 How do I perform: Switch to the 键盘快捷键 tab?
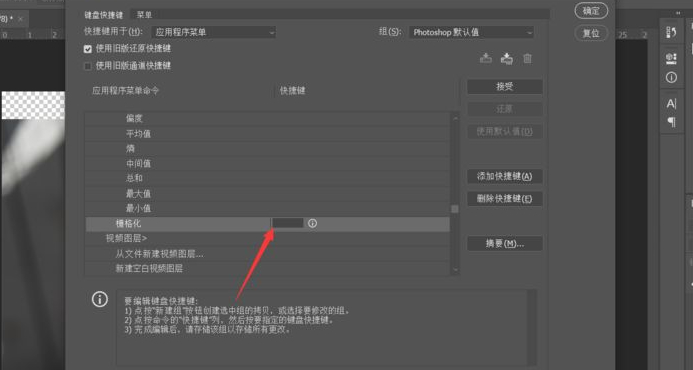coord(105,15)
